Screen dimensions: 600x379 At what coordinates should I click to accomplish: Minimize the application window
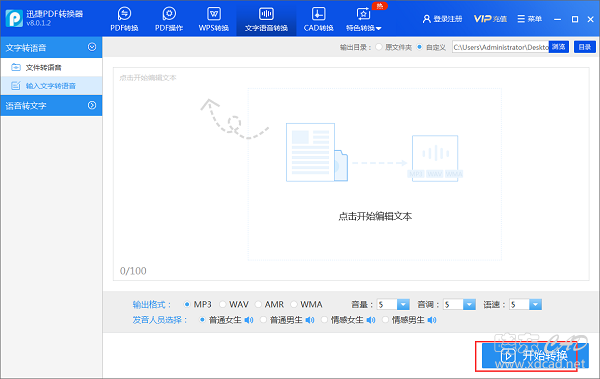point(558,19)
